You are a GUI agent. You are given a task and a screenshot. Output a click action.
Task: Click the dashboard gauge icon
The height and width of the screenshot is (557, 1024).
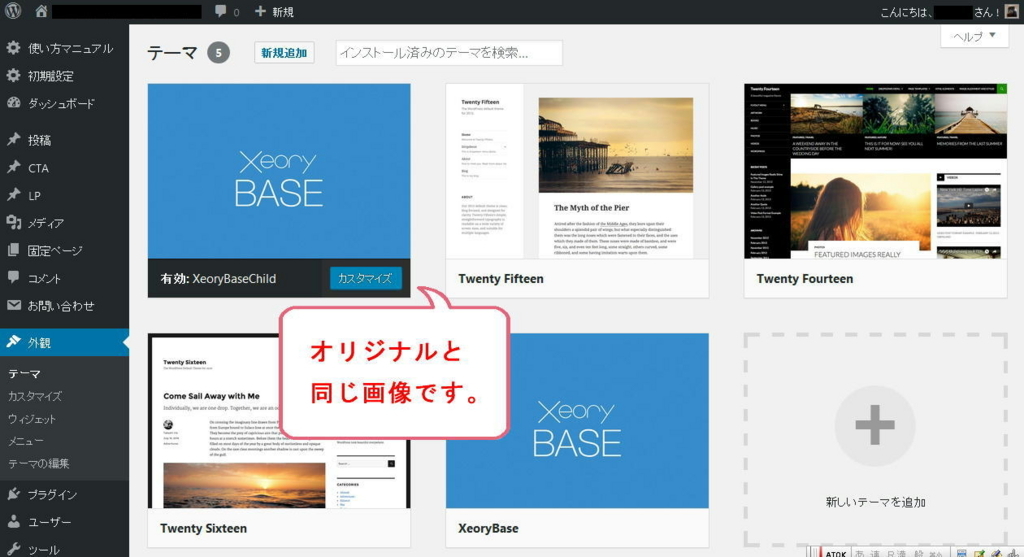pos(13,103)
